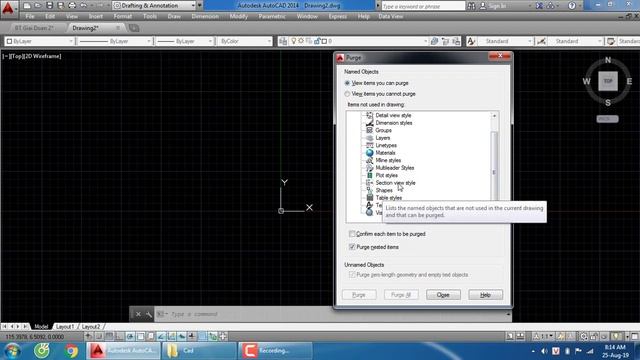640x360 pixels.
Task: Click the Layer States Manager icon
Action: (456, 41)
